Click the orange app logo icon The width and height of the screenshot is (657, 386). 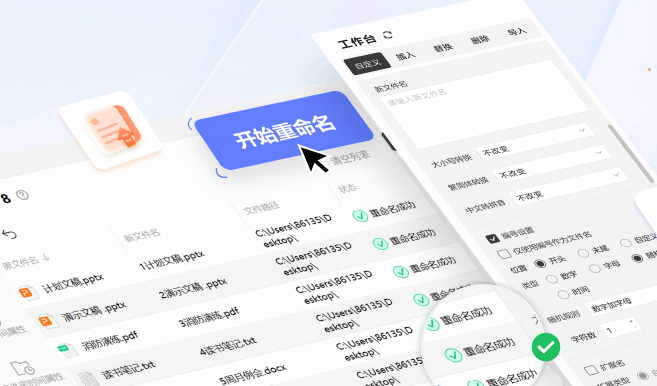111,130
